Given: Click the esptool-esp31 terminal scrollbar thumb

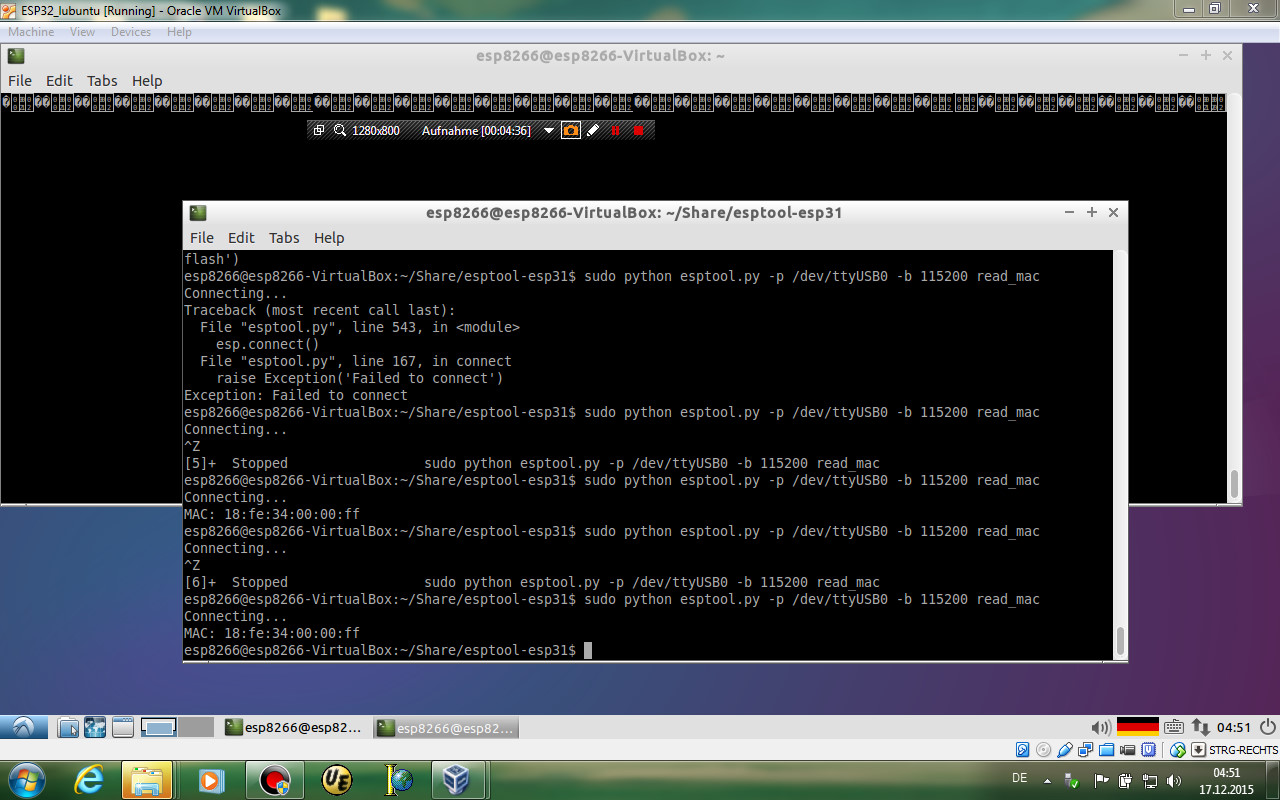Looking at the screenshot, I should click(1120, 641).
